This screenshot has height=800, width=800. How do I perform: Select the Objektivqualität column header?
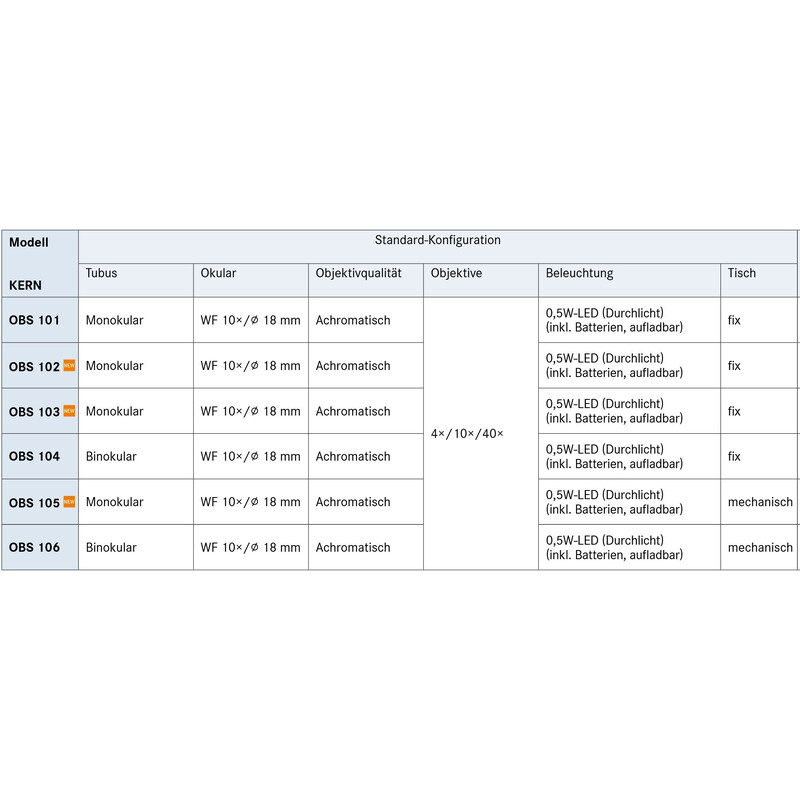(358, 273)
